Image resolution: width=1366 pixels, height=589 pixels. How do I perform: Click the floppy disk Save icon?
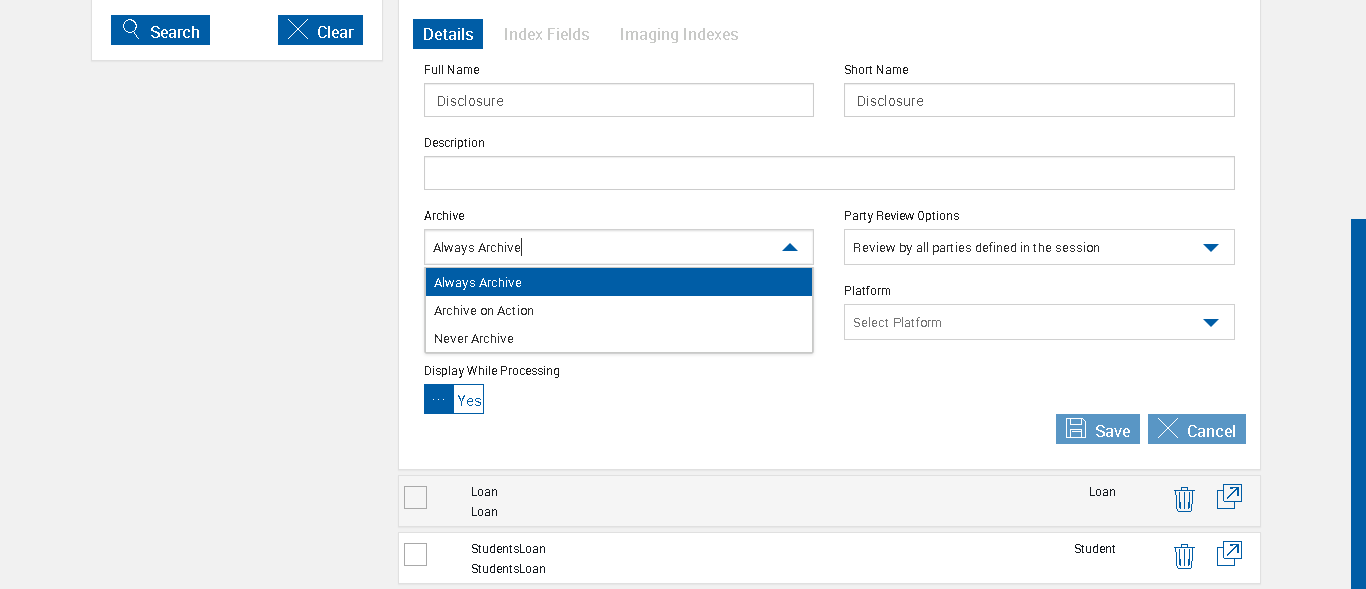[1076, 429]
